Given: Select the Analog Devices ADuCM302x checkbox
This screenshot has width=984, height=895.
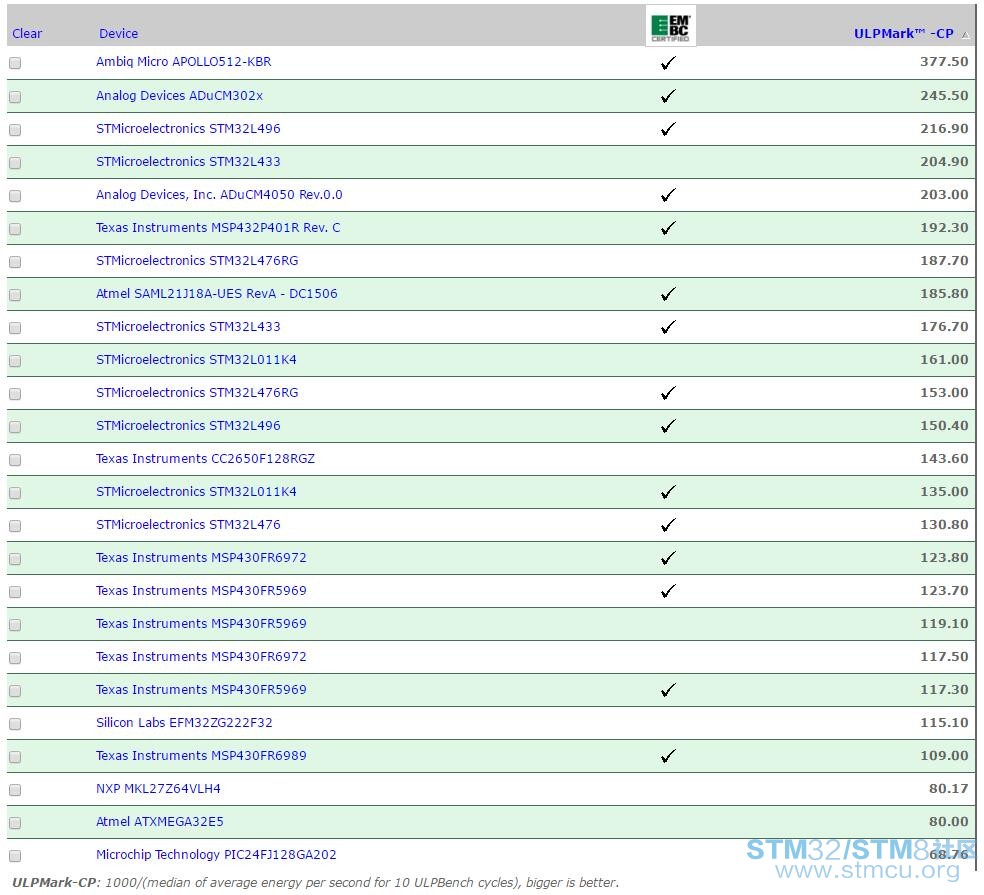Looking at the screenshot, I should tap(15, 97).
